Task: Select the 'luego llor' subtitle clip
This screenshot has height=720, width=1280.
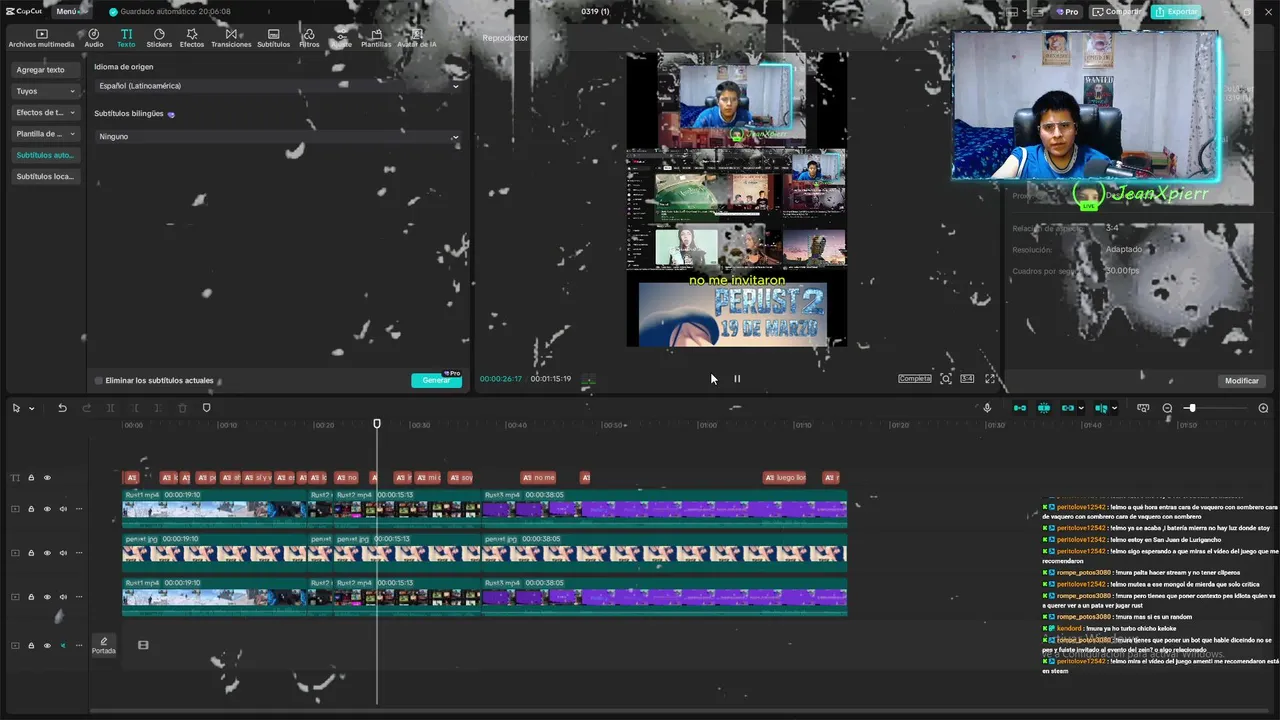Action: 785,478
